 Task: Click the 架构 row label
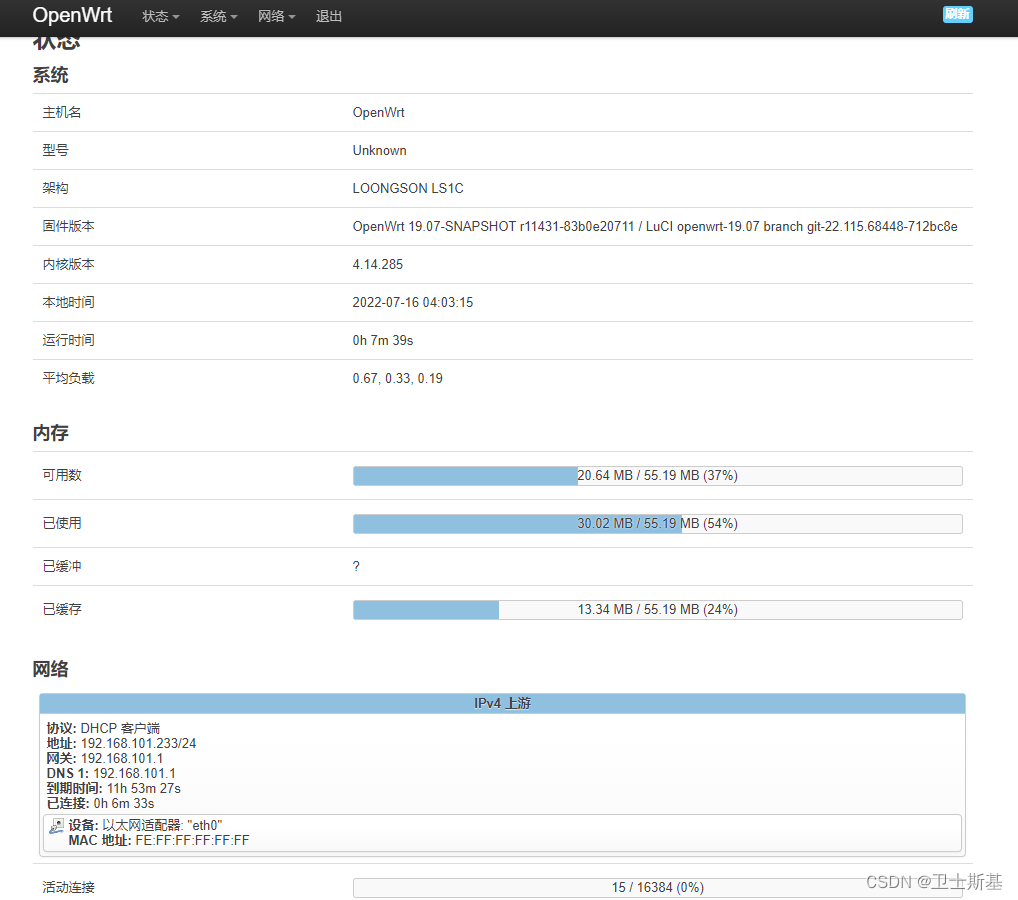coord(55,188)
